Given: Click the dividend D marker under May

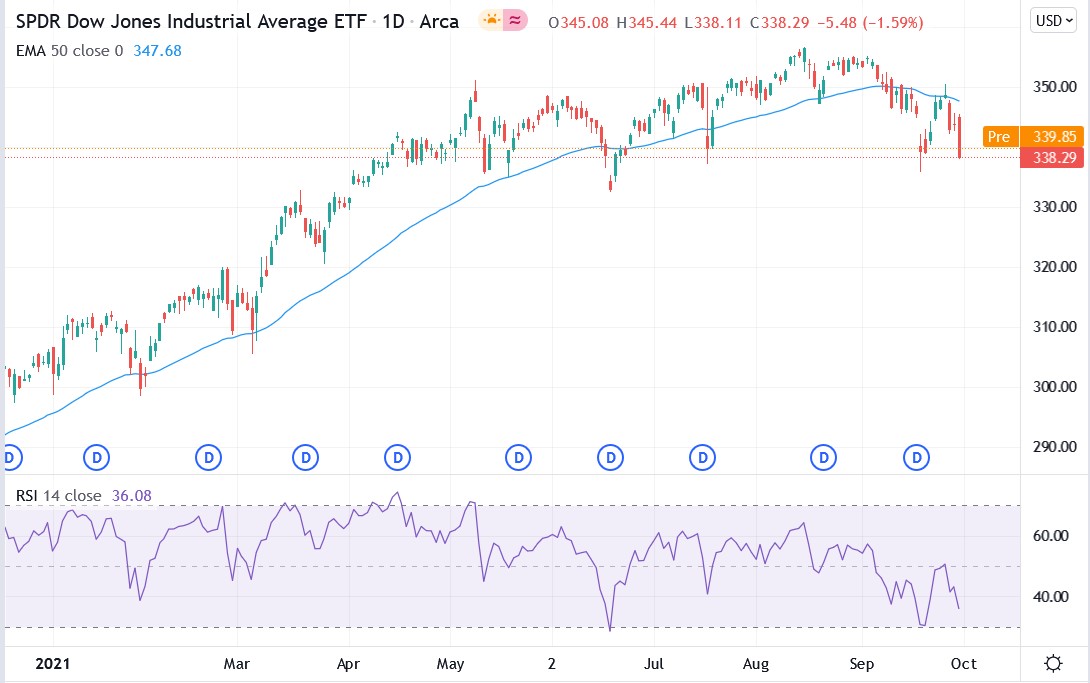Looking at the screenshot, I should (397, 457).
